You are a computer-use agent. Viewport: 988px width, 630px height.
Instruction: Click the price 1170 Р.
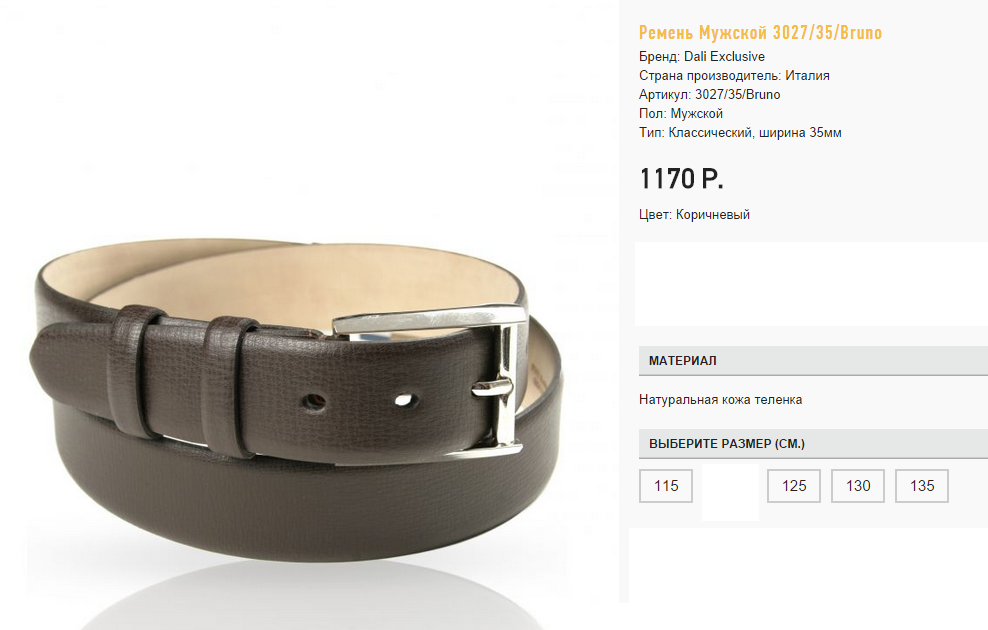coord(682,179)
